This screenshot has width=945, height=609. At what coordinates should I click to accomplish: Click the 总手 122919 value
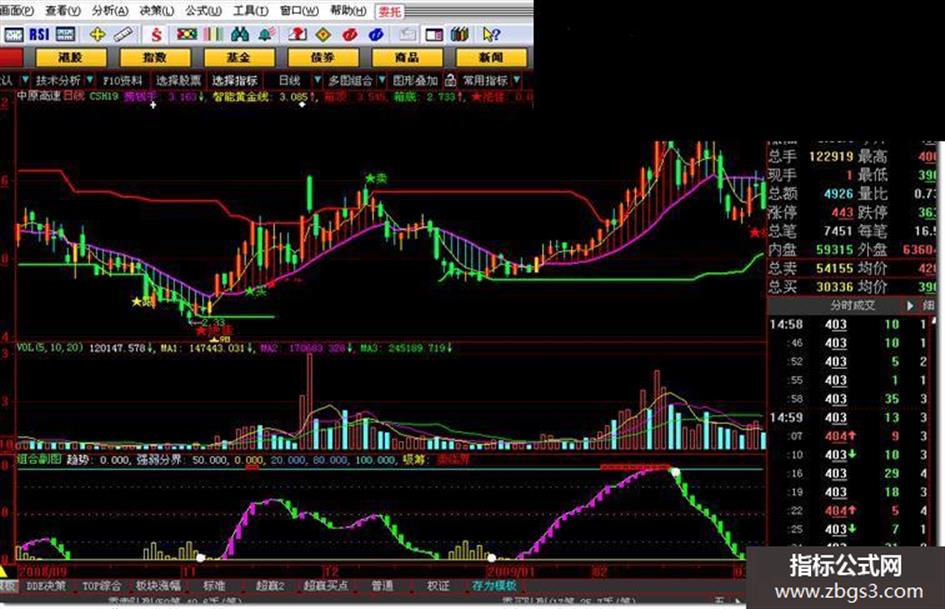click(831, 157)
